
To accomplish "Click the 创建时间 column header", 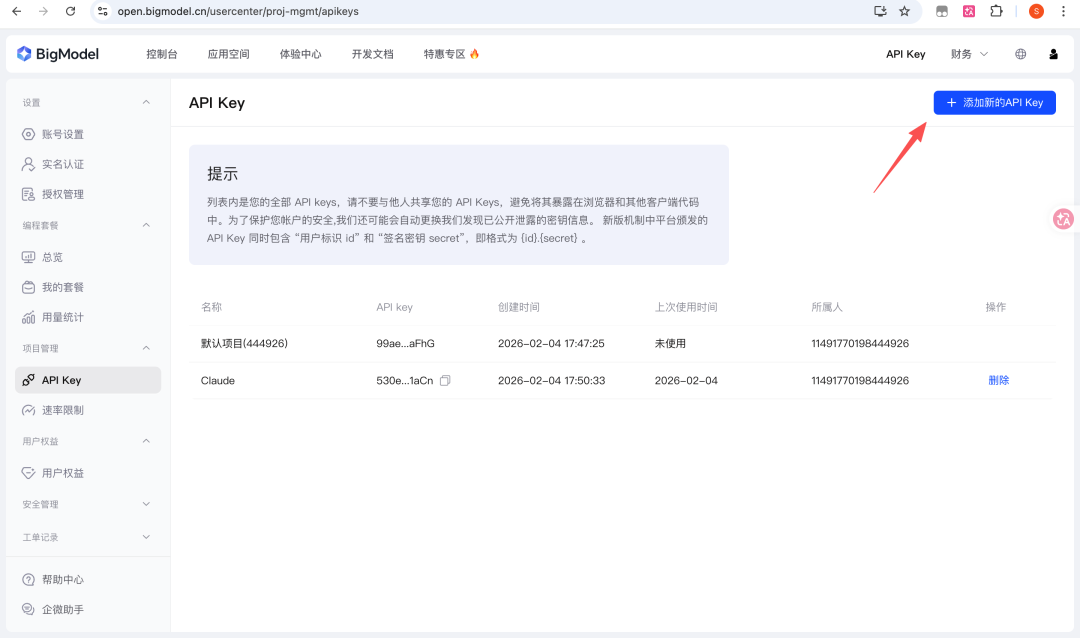I will 519,307.
